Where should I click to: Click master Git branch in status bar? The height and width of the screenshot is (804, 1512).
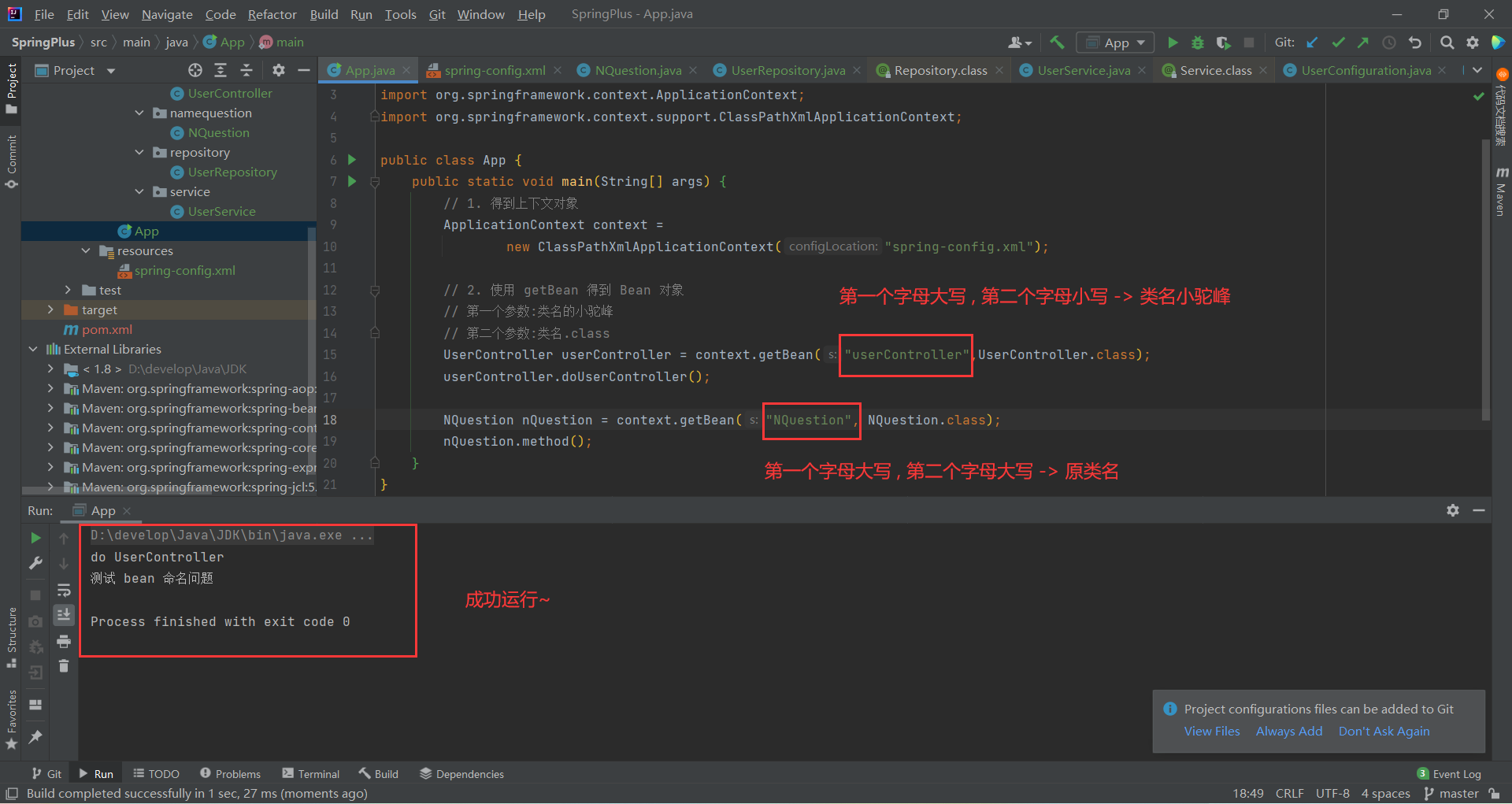click(x=1451, y=793)
